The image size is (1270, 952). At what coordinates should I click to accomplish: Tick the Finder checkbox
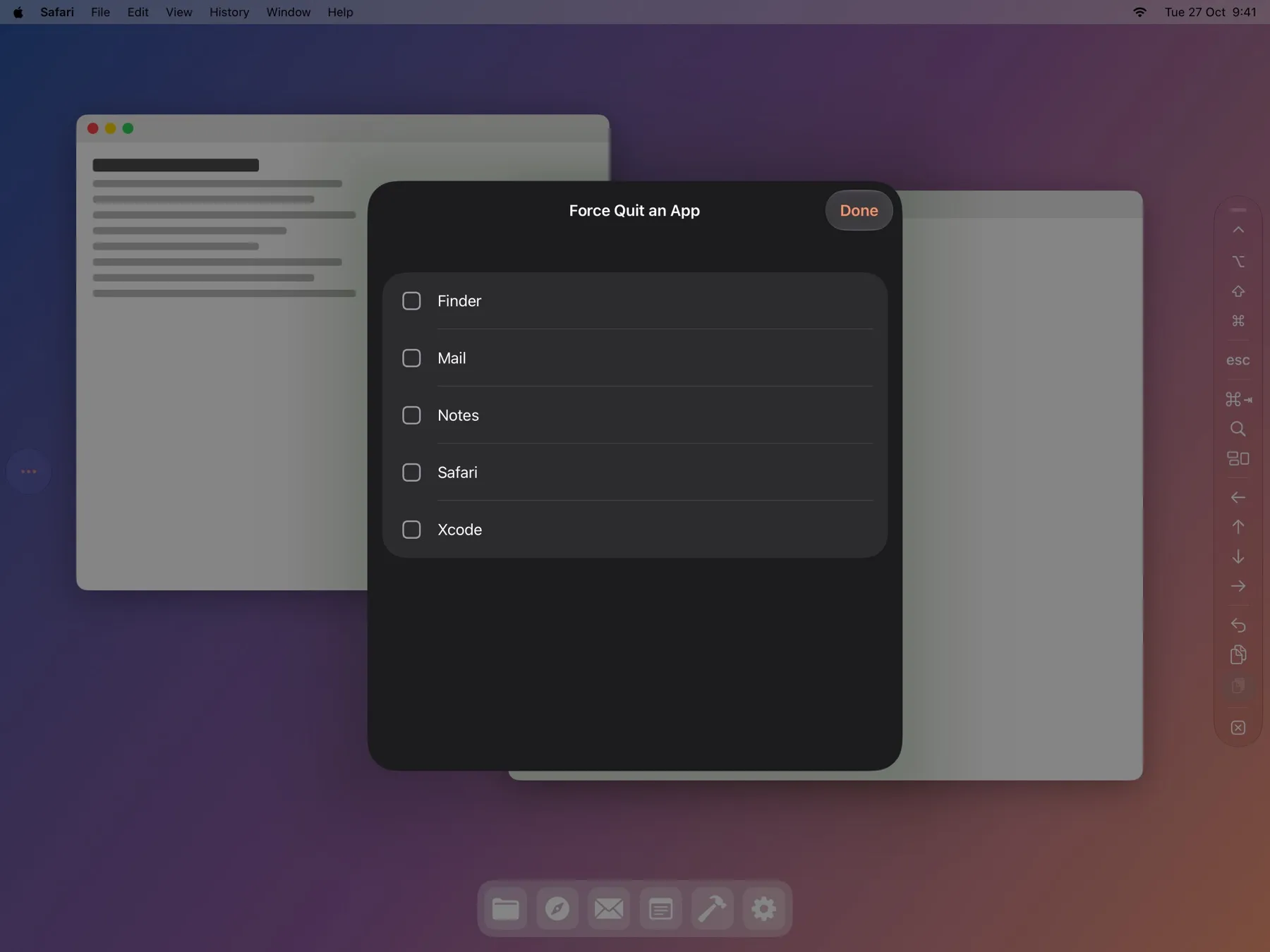(411, 301)
